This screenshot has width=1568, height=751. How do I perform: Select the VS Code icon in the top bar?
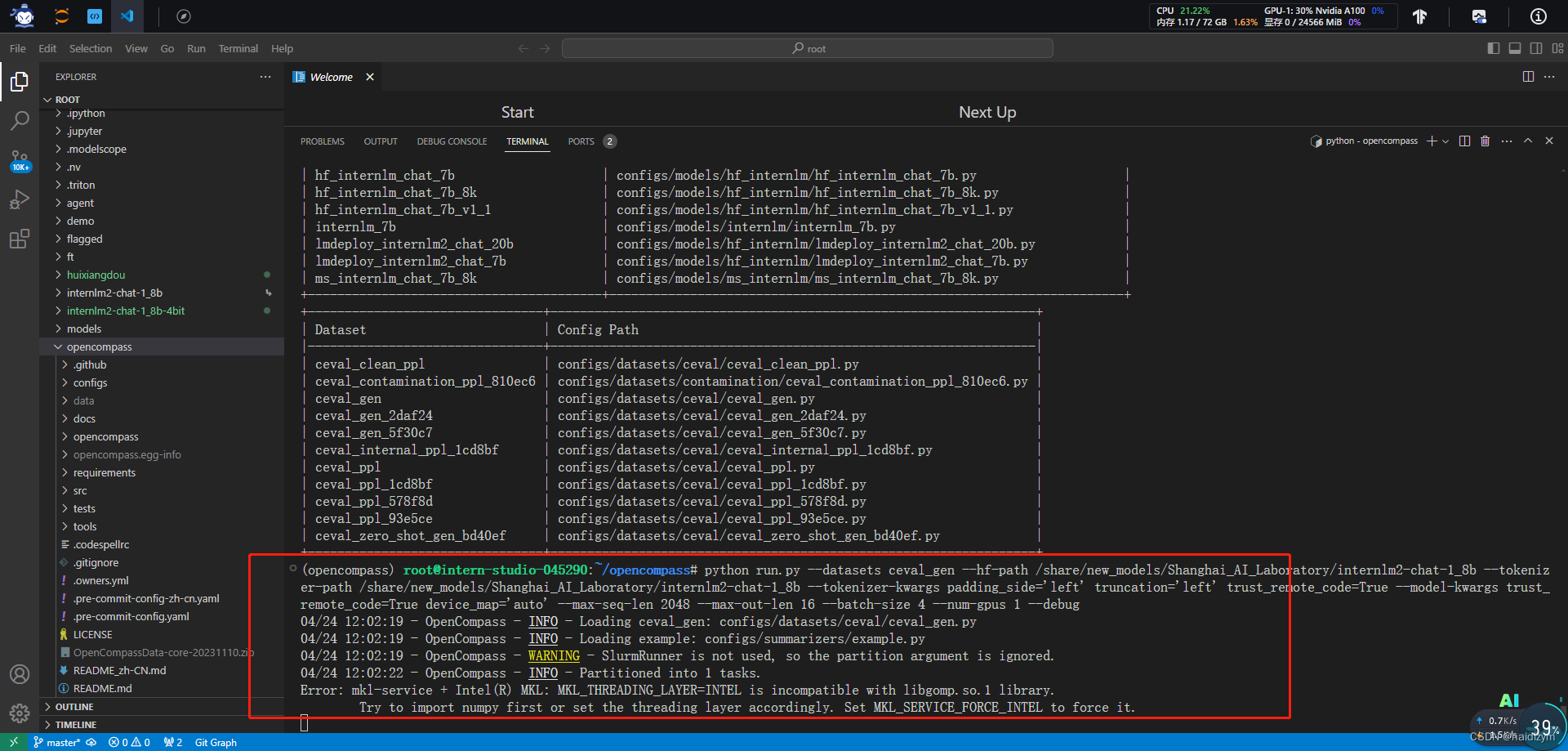pos(127,16)
